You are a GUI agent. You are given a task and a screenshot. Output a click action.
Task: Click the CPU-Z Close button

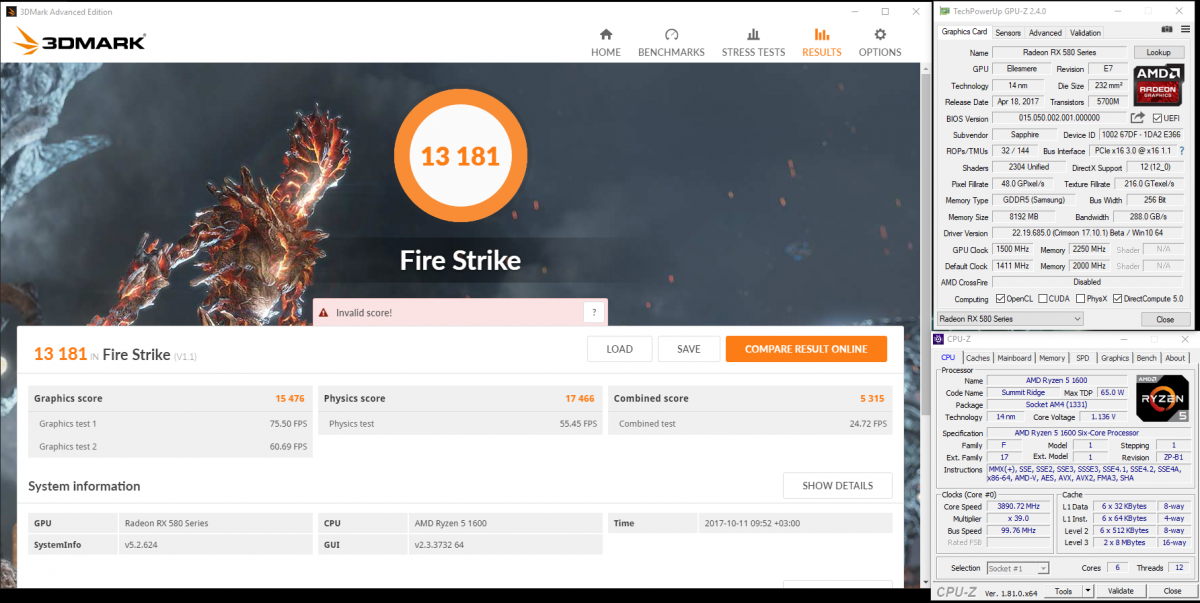point(1172,591)
